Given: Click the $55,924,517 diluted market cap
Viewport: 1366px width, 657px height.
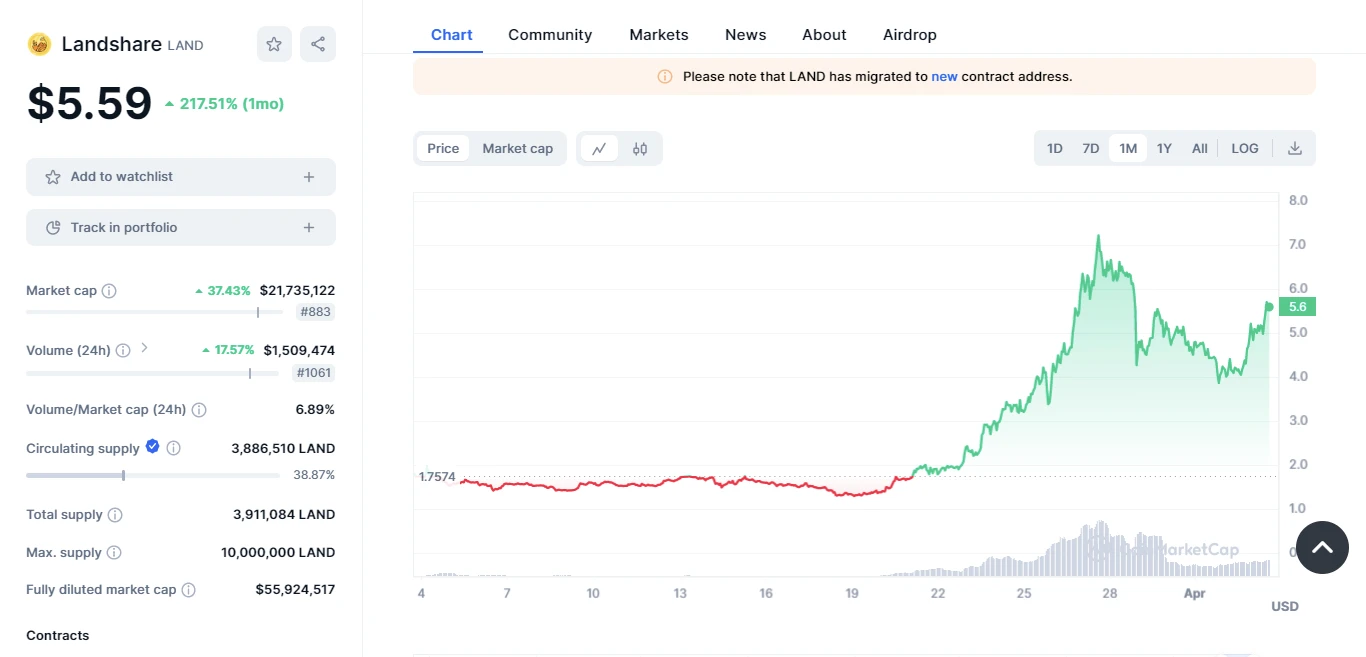Looking at the screenshot, I should (x=295, y=590).
